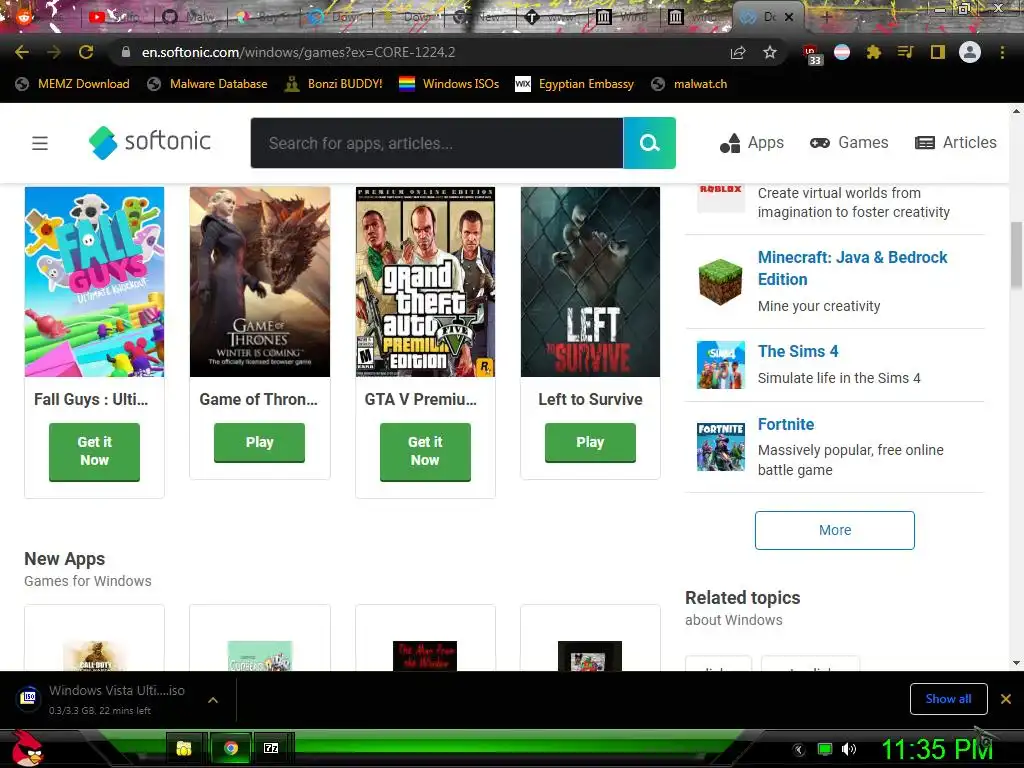This screenshot has width=1024, height=768.
Task: Open the Softonic hamburger menu
Action: 40,143
